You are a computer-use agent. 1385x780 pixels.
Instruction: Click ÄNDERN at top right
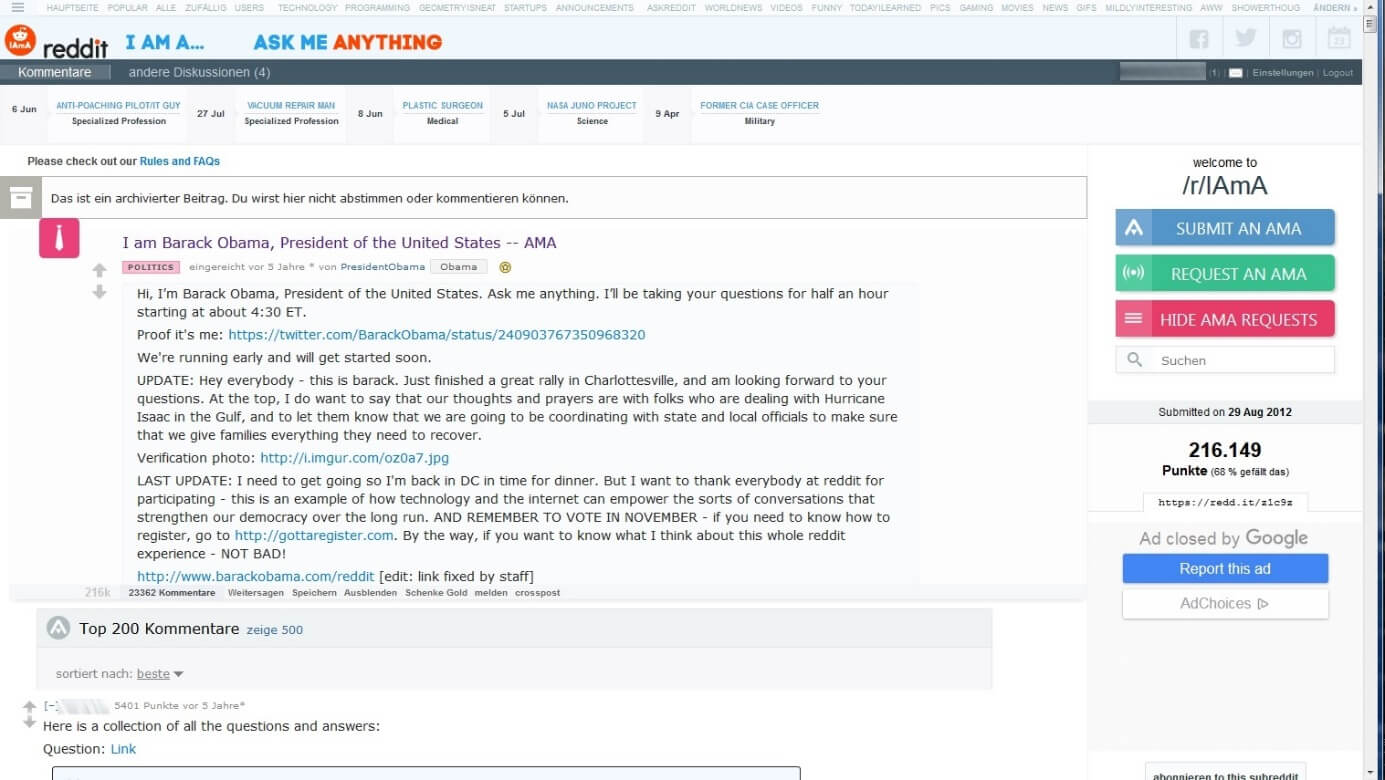pyautogui.click(x=1335, y=7)
